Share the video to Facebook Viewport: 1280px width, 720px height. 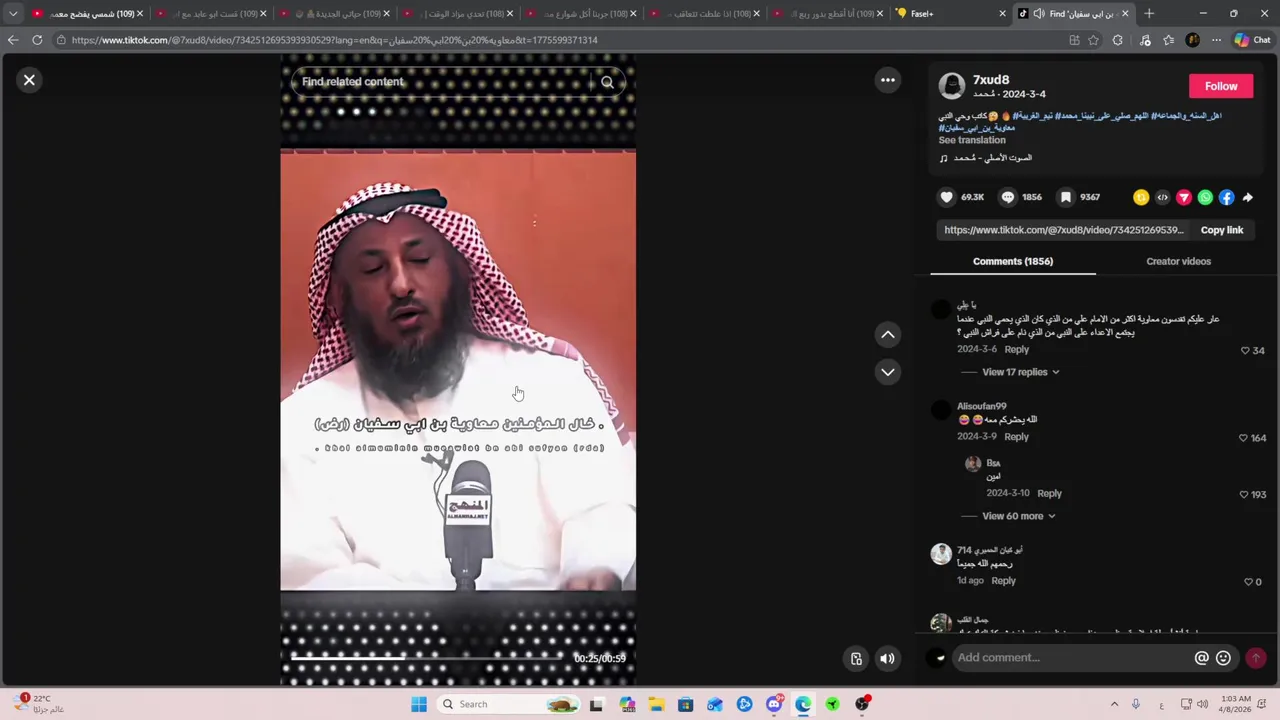1226,198
